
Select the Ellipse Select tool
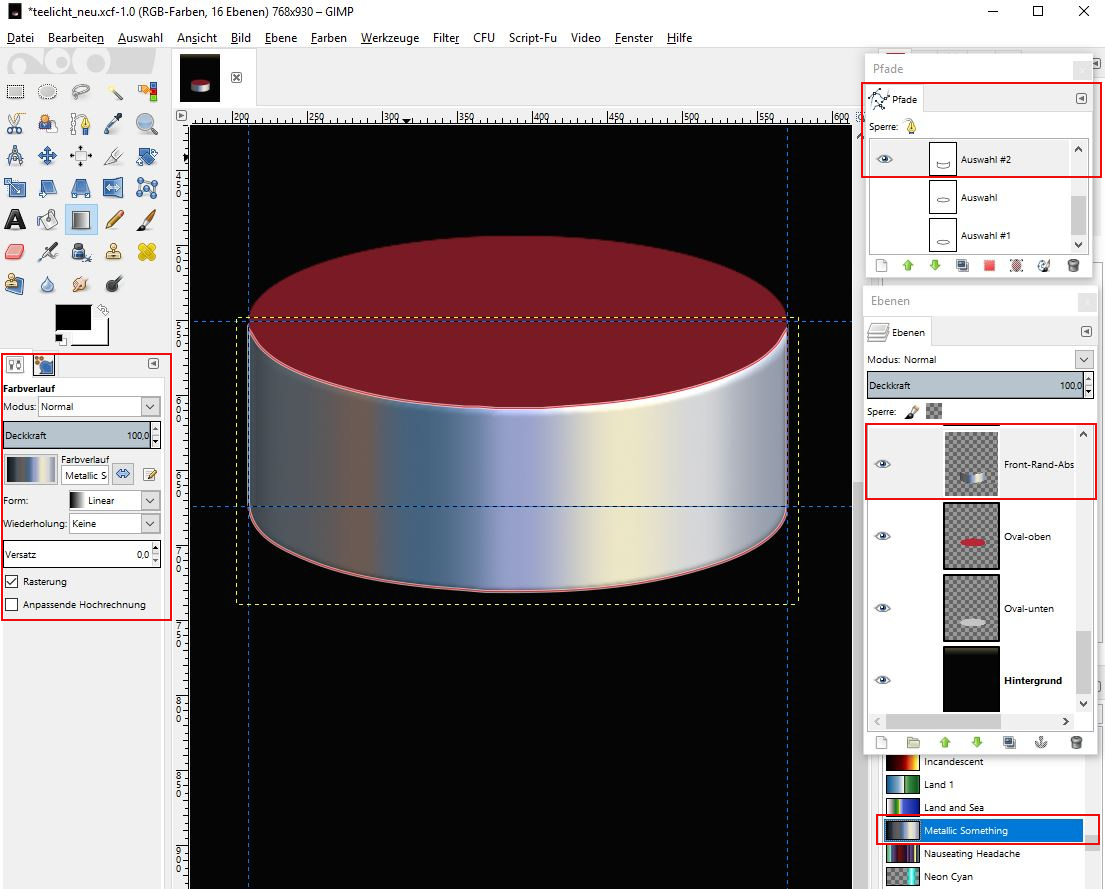[x=47, y=92]
